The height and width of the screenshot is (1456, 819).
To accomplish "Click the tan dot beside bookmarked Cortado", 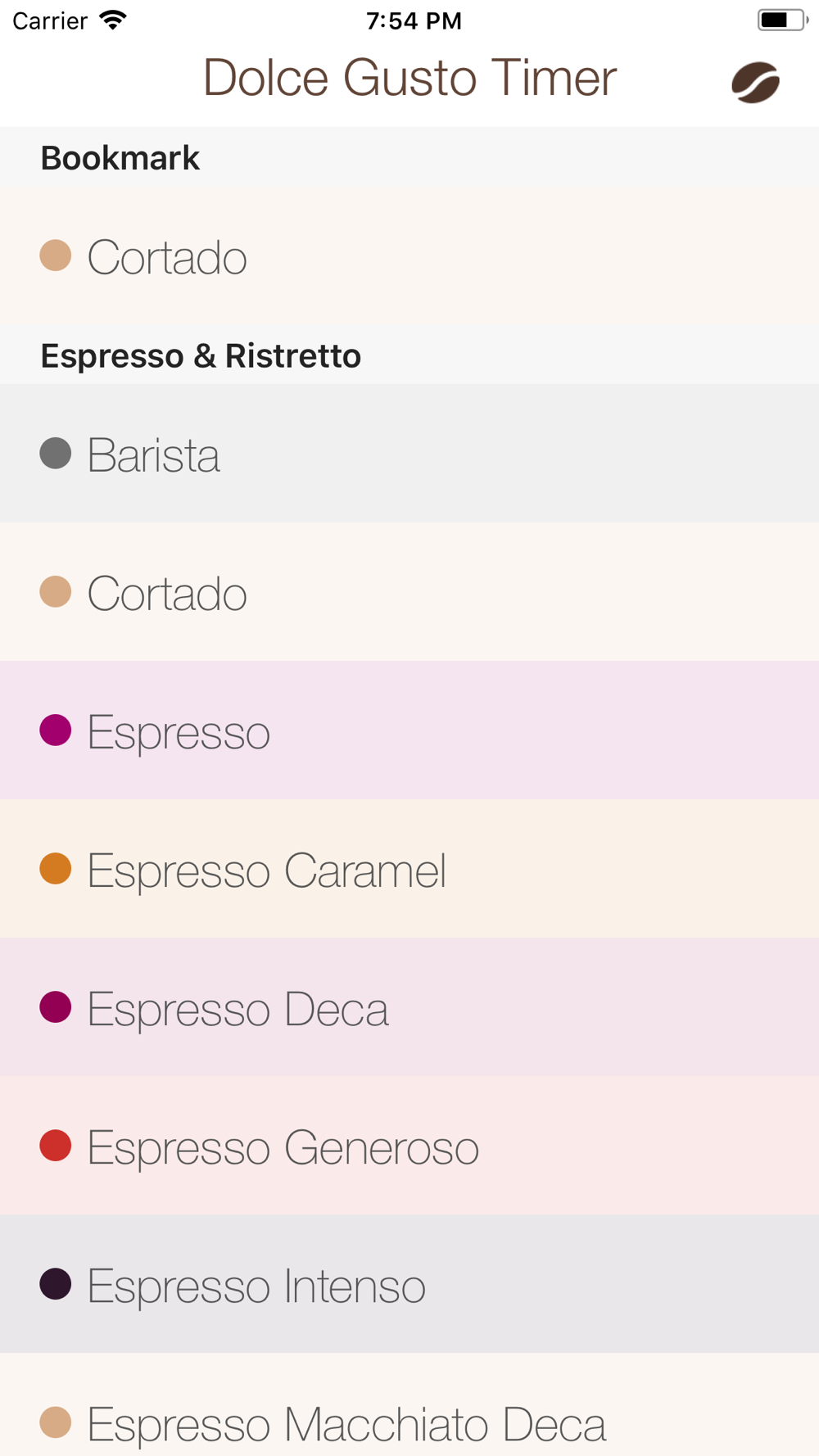I will pyautogui.click(x=56, y=255).
